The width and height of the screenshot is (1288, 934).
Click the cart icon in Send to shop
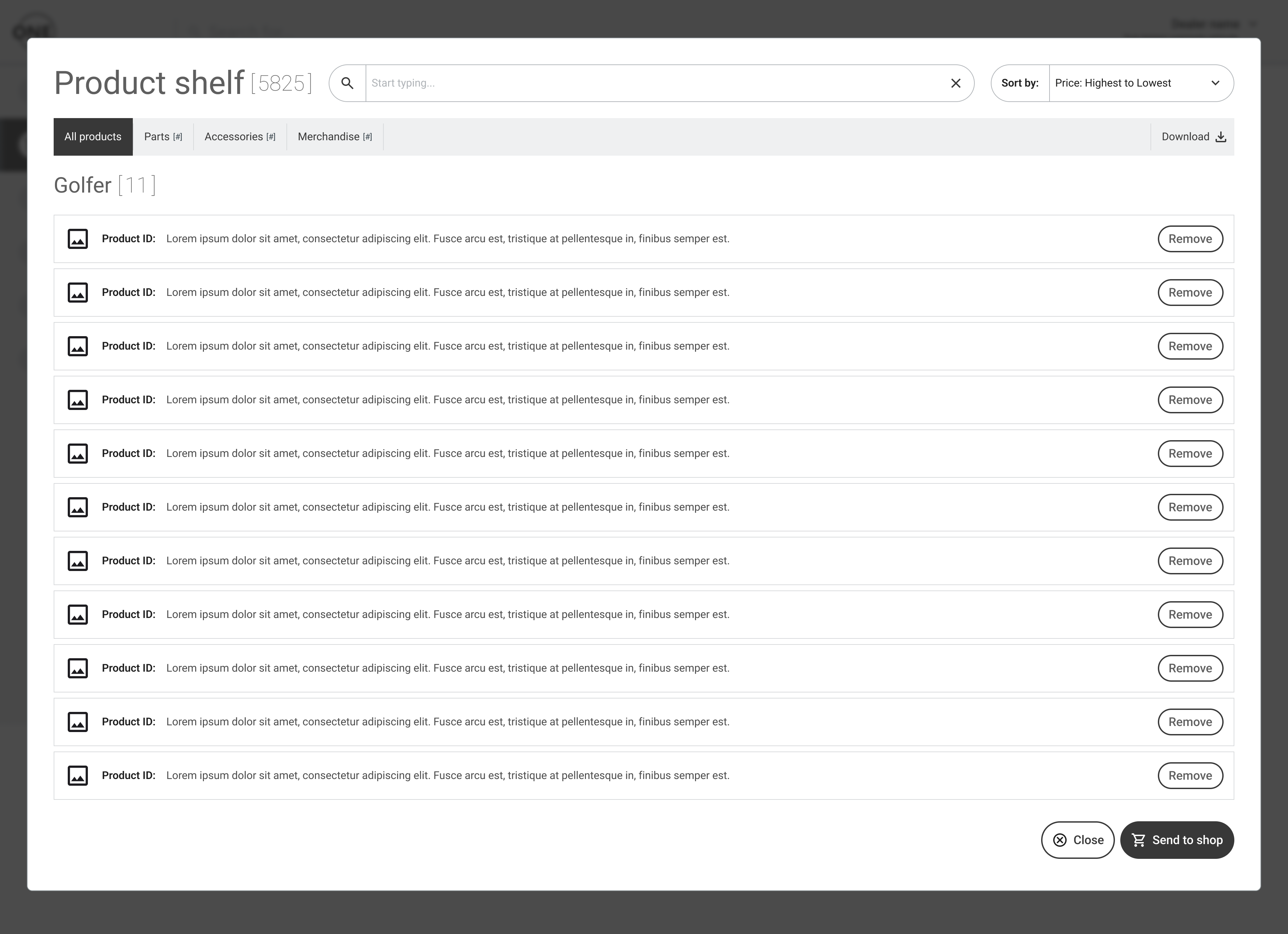point(1138,840)
